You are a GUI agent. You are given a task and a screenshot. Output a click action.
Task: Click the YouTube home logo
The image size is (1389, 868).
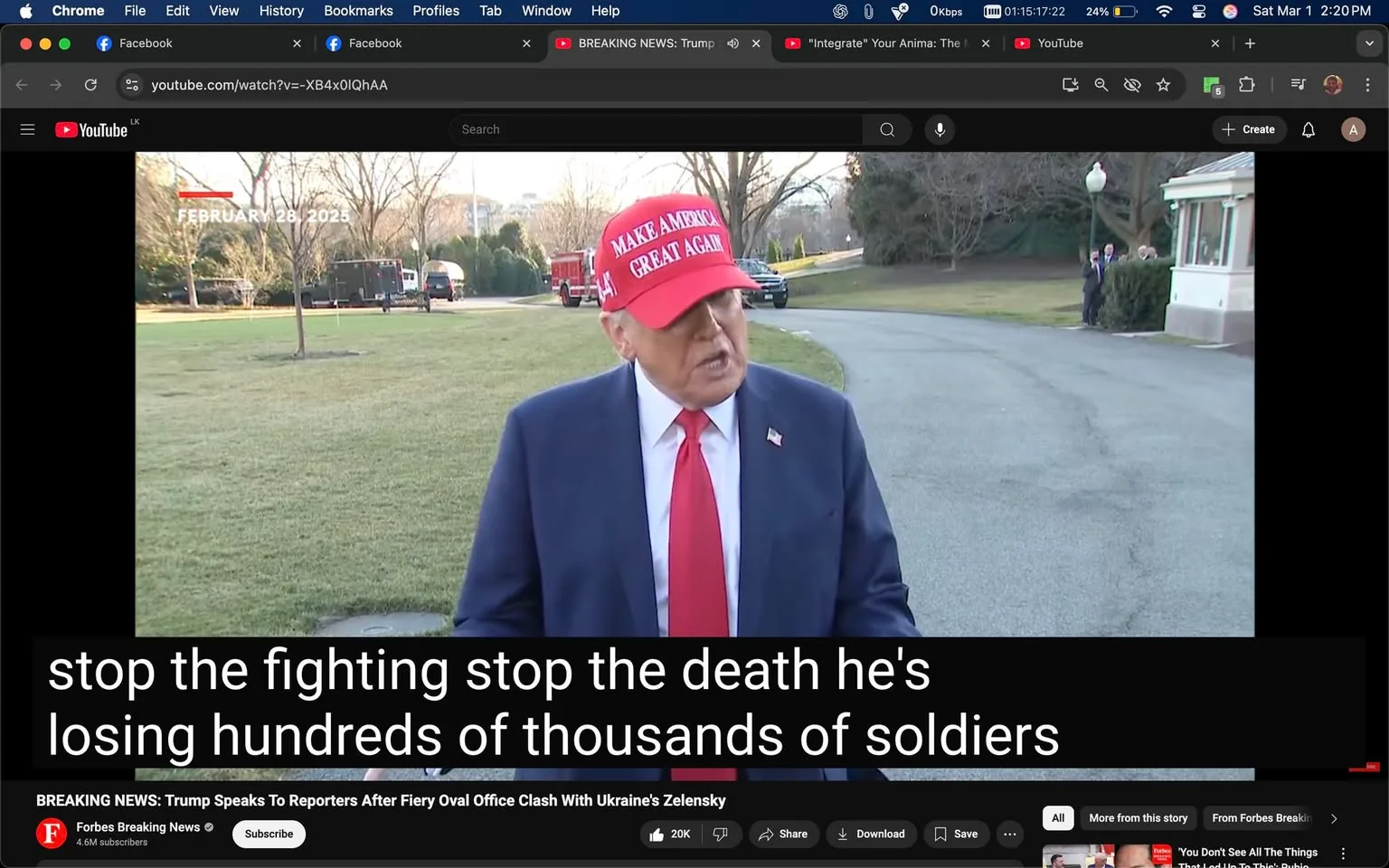pos(91,129)
